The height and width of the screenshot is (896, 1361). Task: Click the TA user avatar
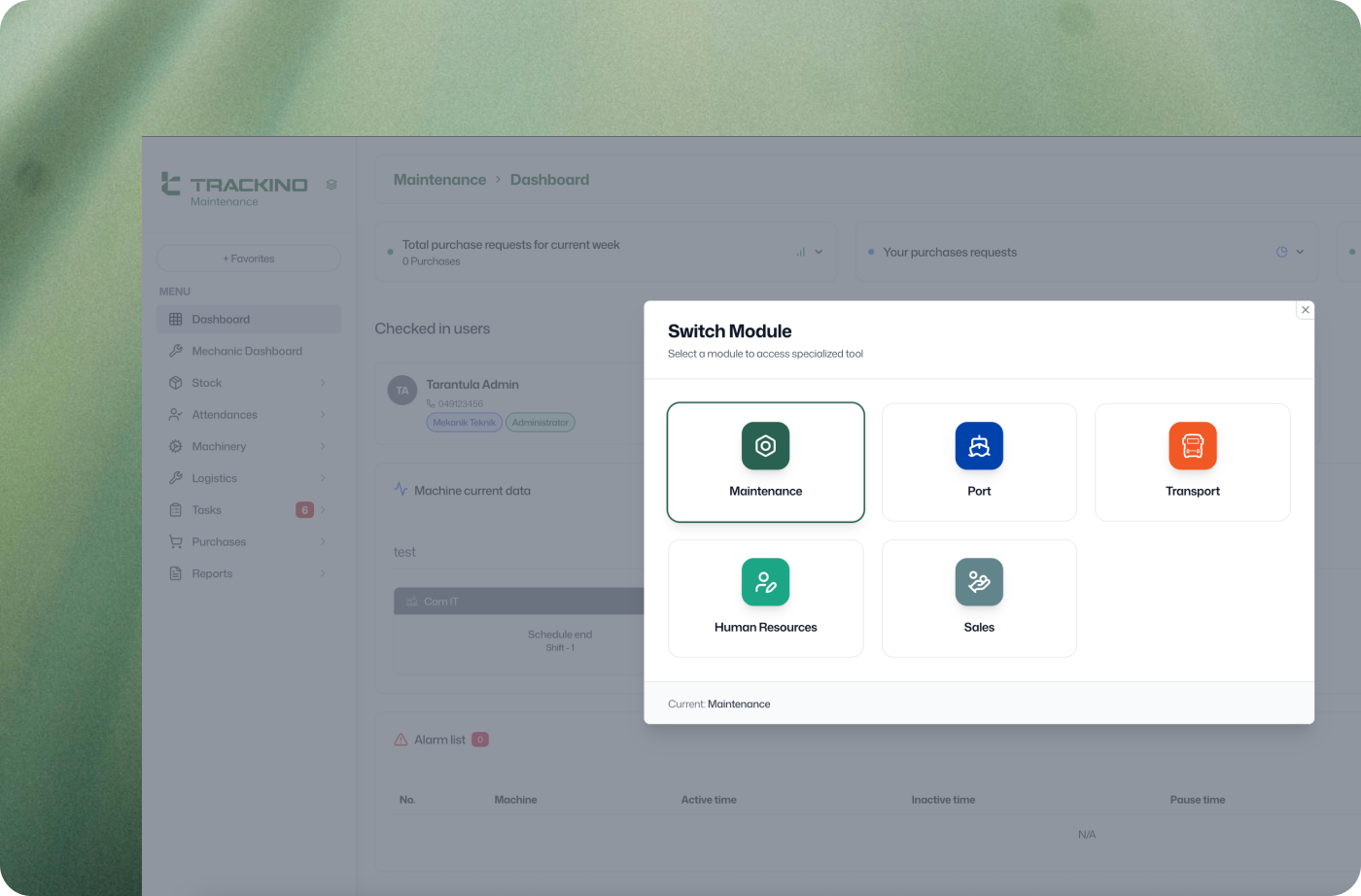pos(401,391)
